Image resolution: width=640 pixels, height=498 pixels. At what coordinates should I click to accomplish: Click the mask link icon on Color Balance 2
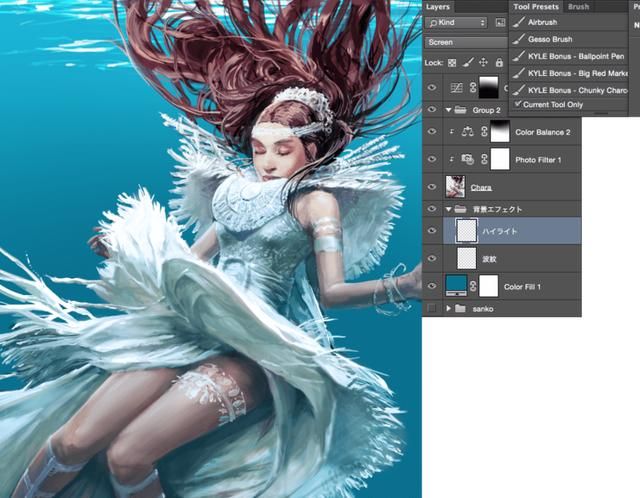484,132
